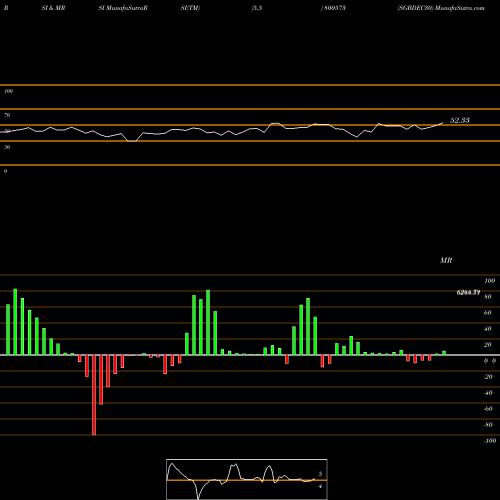Click the 20 label on MR axis
500x500 pixels.
[x=487, y=345]
